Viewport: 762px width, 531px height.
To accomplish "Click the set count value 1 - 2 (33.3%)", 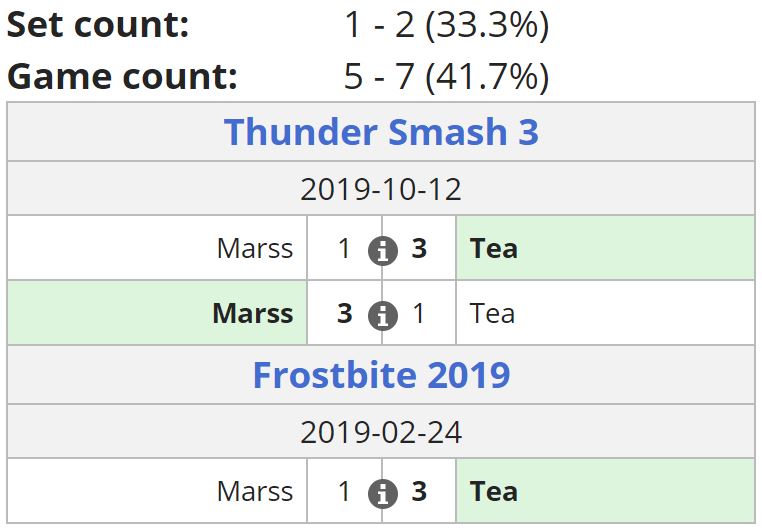I will coord(446,26).
